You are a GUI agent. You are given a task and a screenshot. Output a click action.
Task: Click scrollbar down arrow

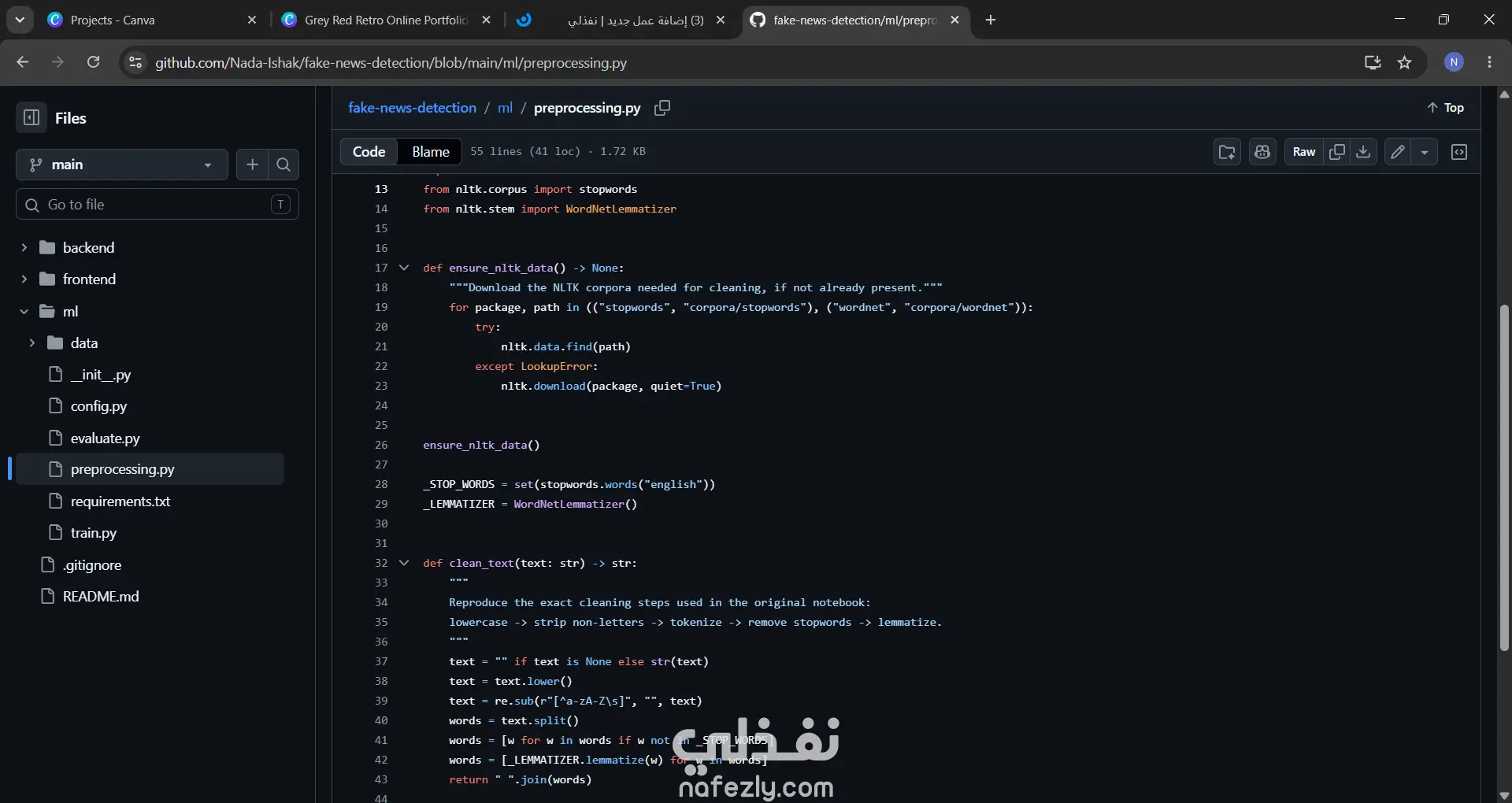(x=1503, y=795)
